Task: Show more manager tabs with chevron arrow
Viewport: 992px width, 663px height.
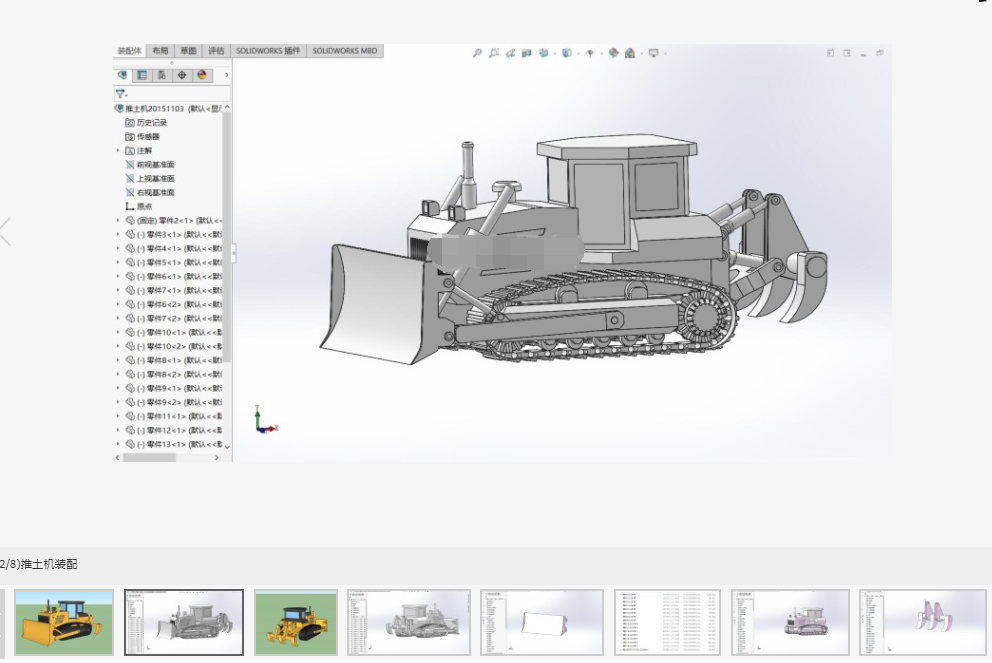Action: pyautogui.click(x=226, y=75)
